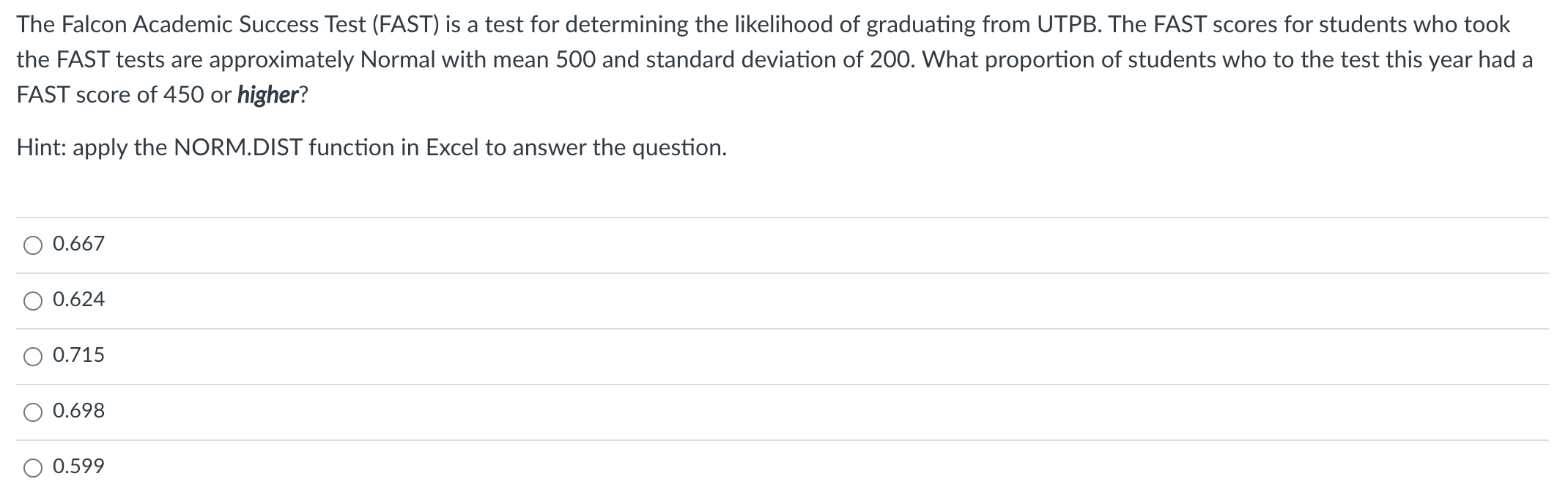
Task: Click the (FAST) acronym in first line
Action: pyautogui.click(x=405, y=25)
